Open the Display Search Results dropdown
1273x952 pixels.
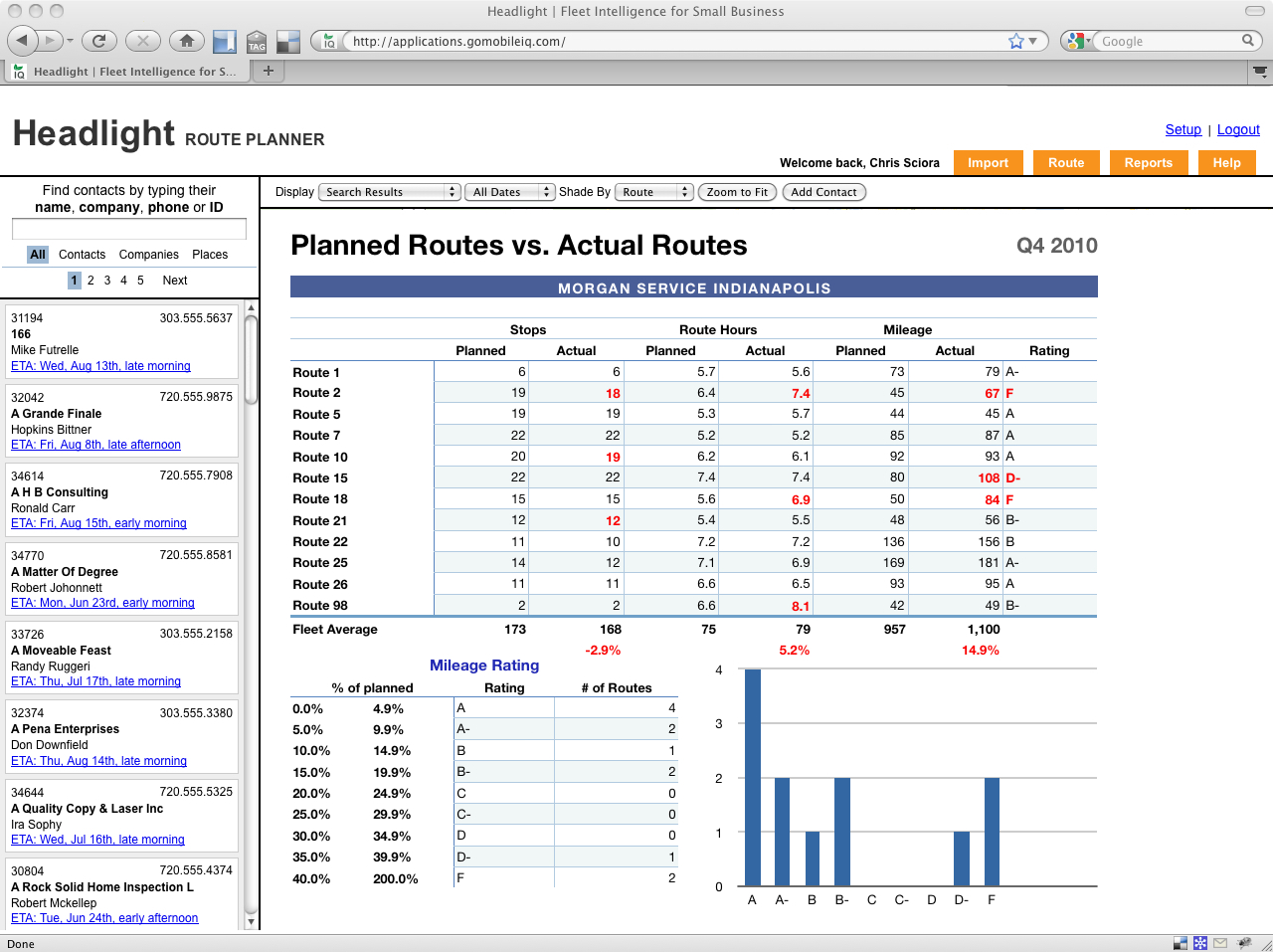point(389,192)
